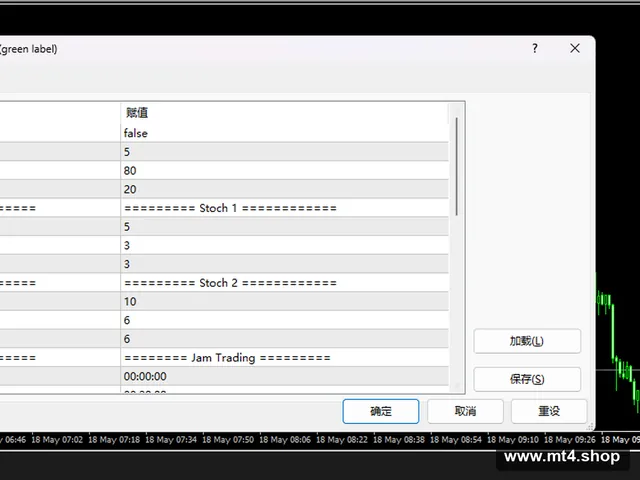The width and height of the screenshot is (640, 480).
Task: Select the value 3 directly under Stoch 1's 5
Action: pos(284,245)
